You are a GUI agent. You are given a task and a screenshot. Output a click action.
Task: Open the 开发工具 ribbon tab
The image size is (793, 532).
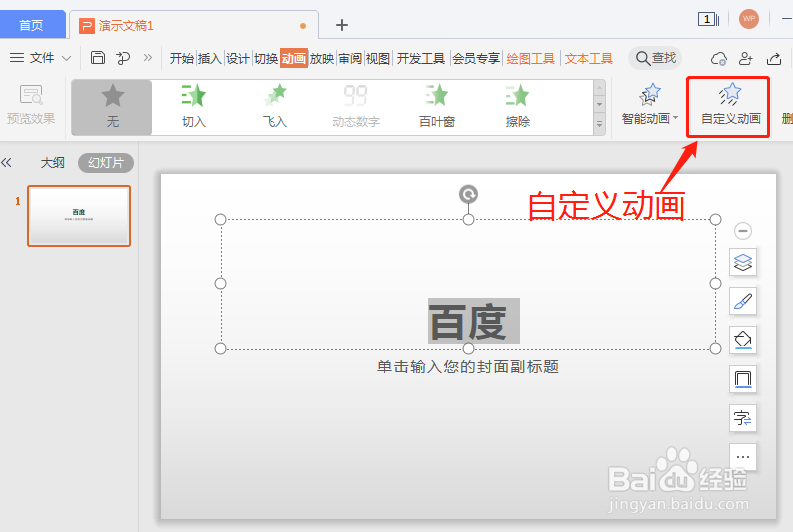pos(420,59)
